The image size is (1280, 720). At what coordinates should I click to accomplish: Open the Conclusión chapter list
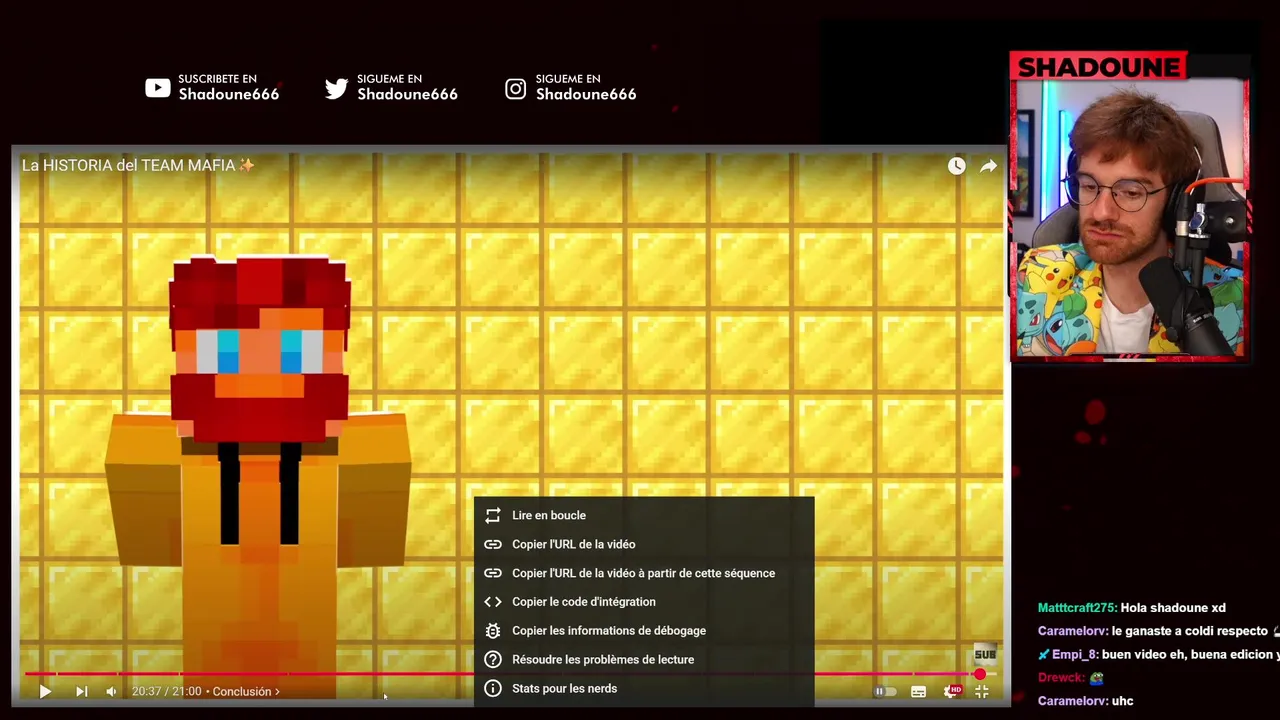point(246,691)
